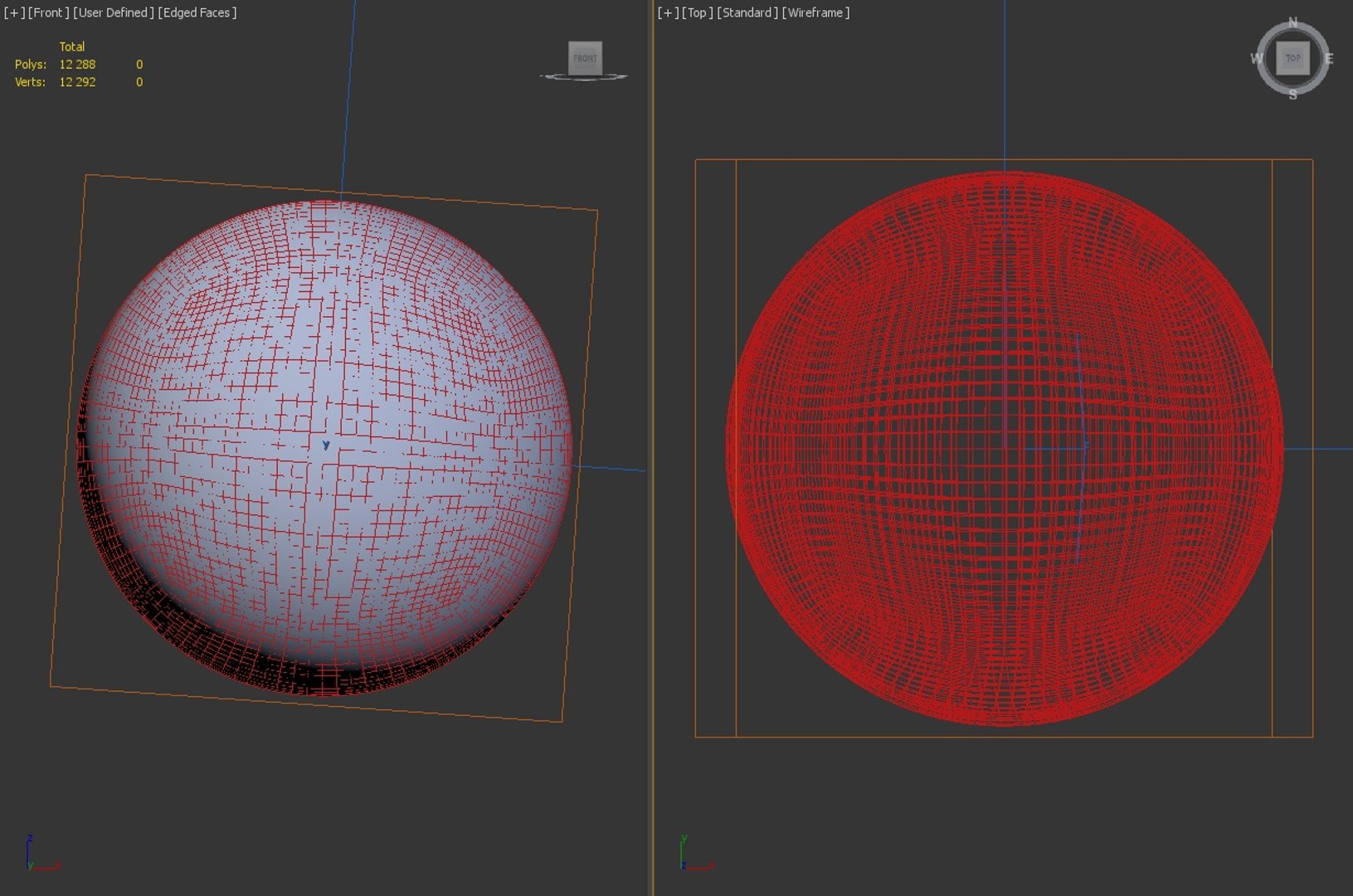Screen dimensions: 1353x896
Task: Click the N compass point on ViewCube
Action: 1292,22
